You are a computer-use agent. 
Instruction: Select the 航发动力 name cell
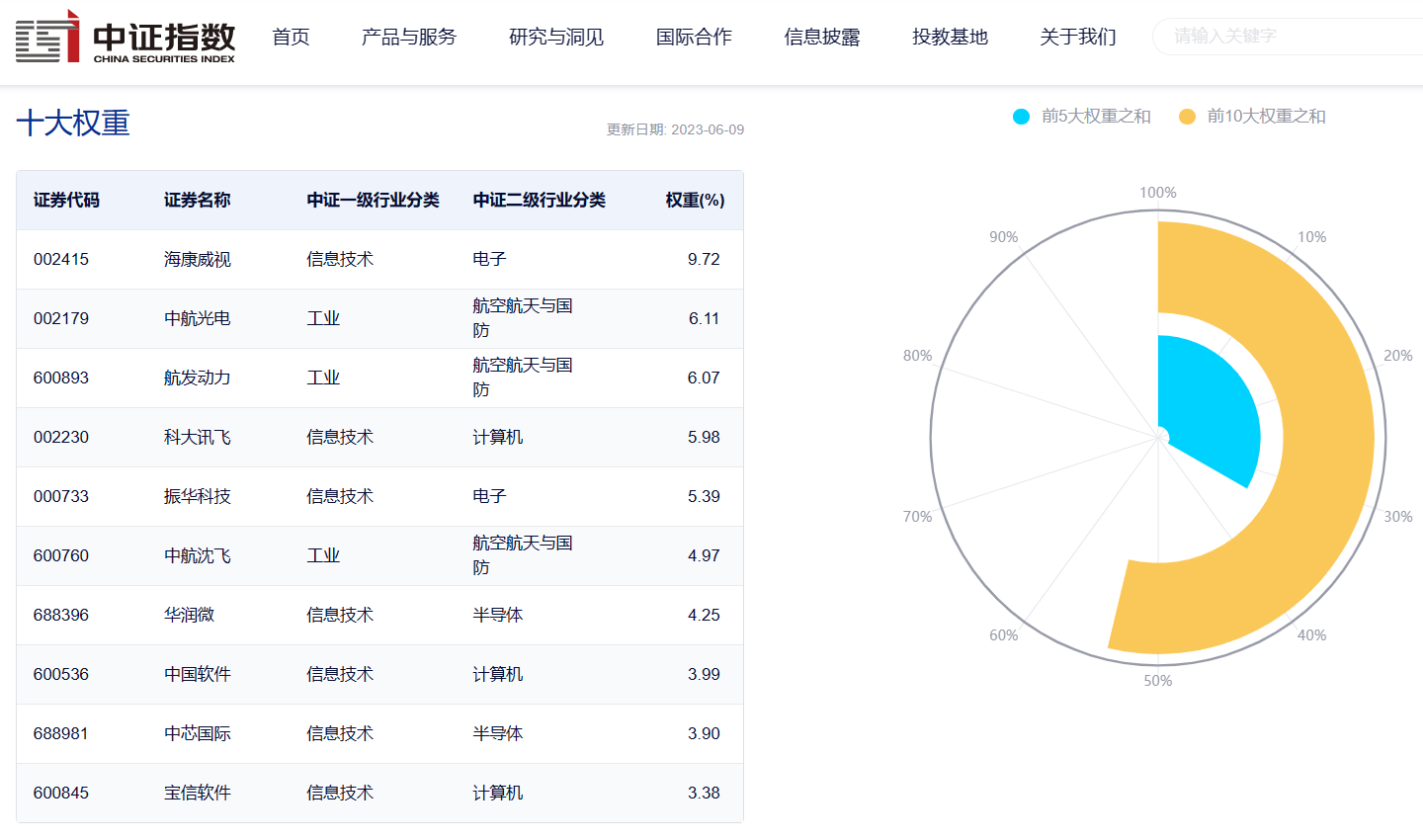[x=197, y=378]
